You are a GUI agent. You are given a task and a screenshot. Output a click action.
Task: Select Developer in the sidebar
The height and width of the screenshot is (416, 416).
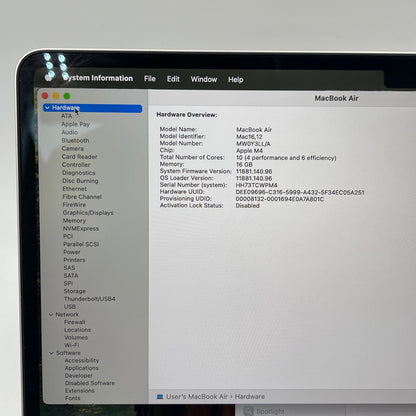pyautogui.click(x=79, y=376)
